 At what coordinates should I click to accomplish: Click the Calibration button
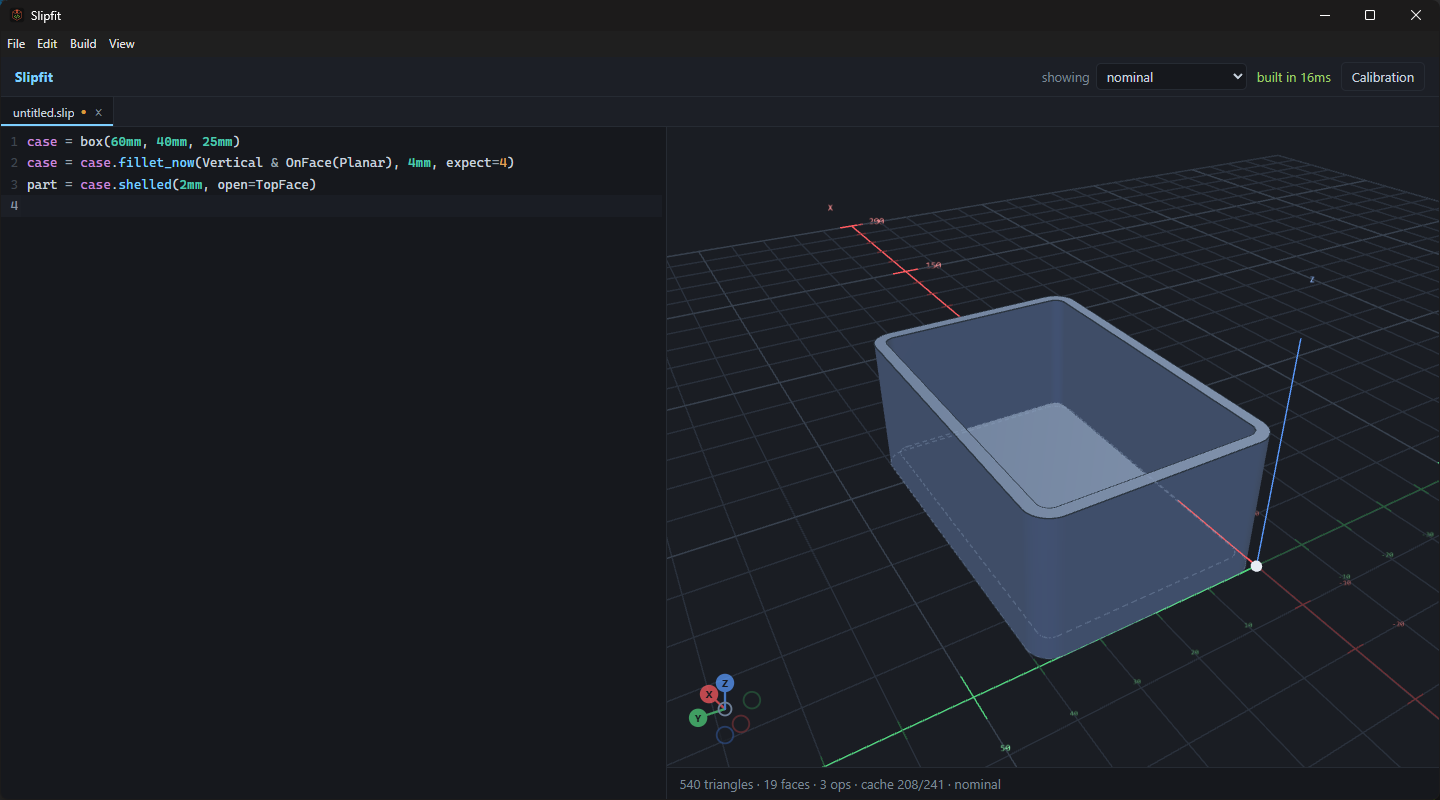[1382, 77]
